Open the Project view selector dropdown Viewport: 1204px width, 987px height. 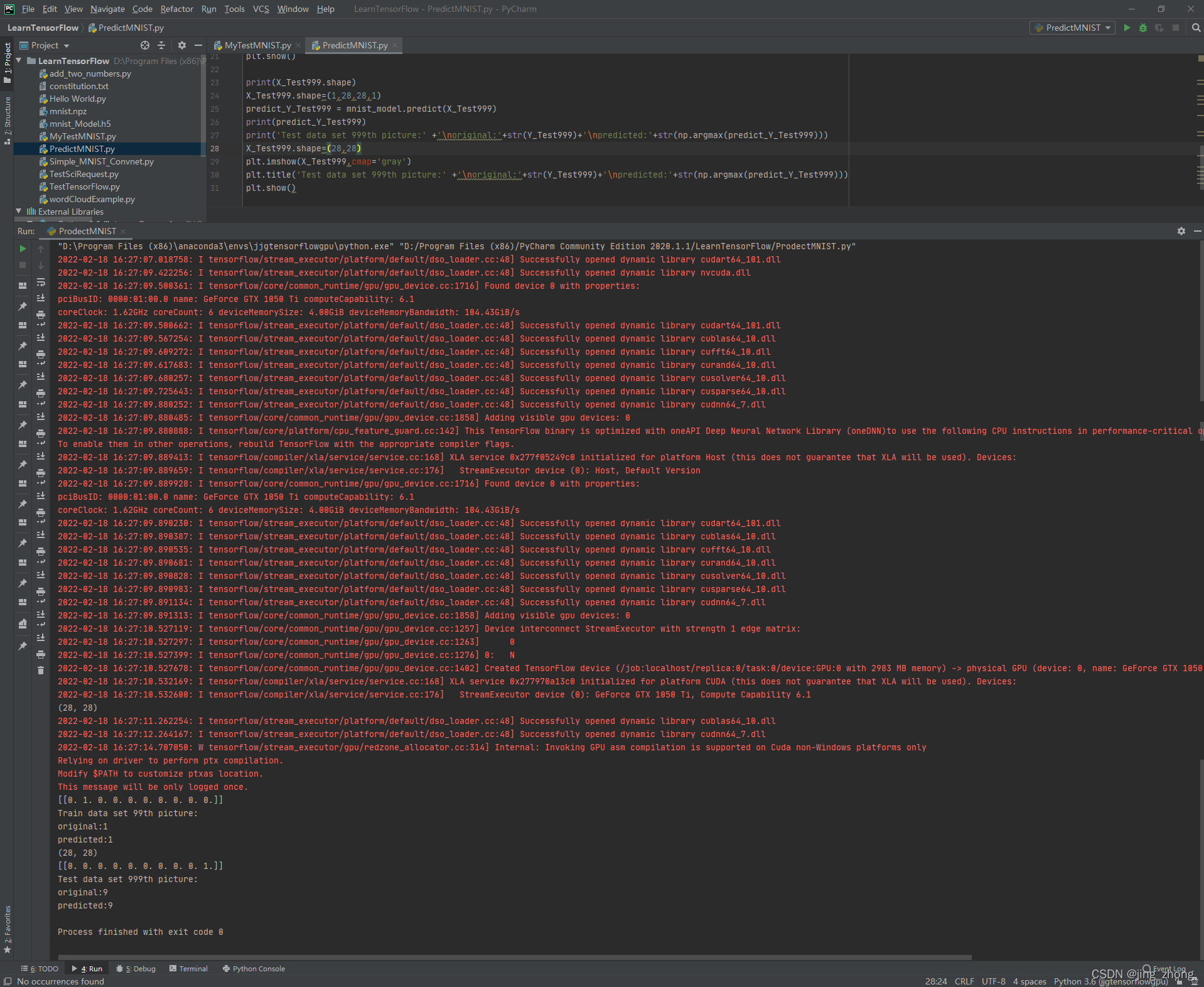(45, 45)
